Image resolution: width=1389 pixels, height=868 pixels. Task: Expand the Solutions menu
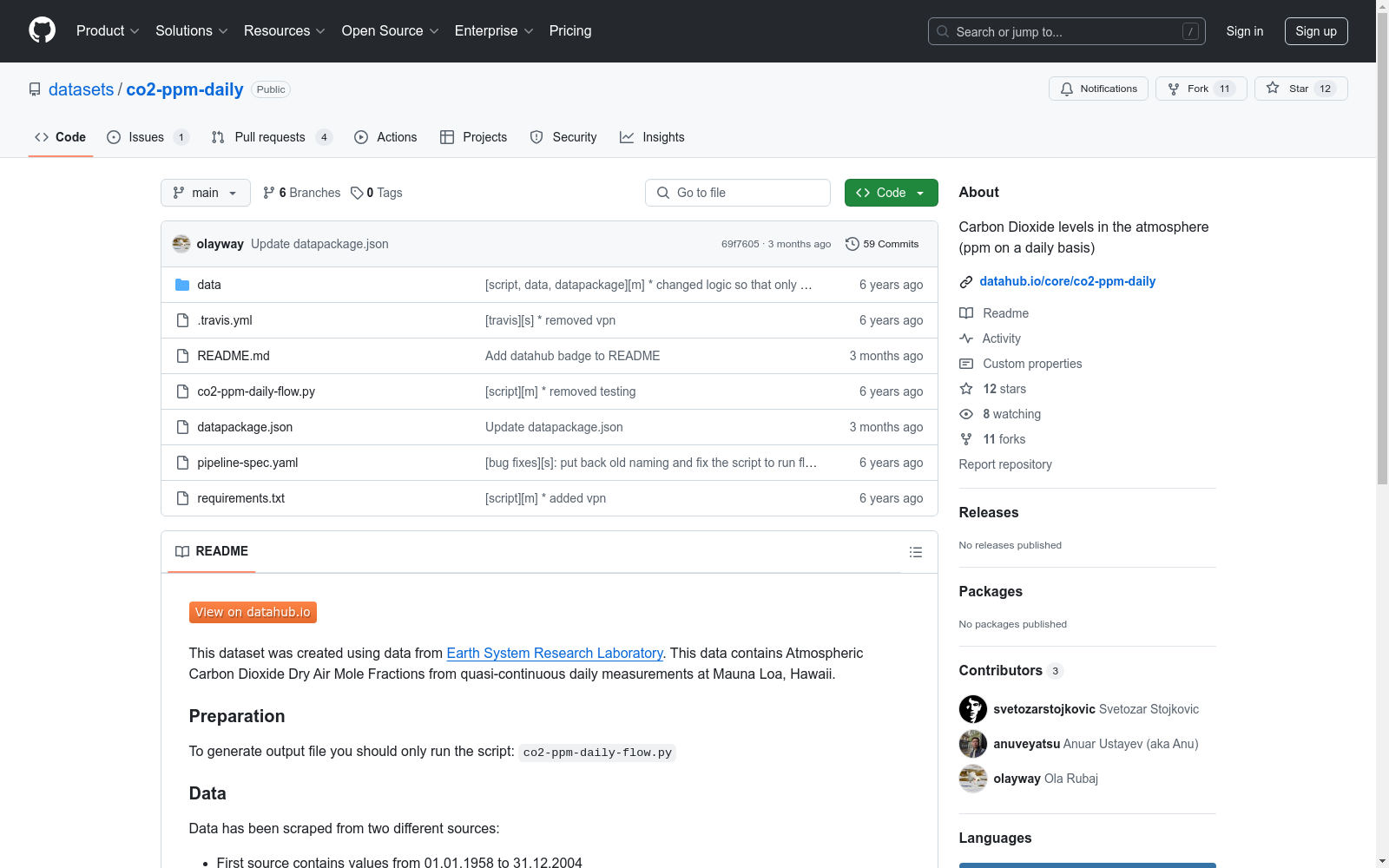tap(192, 30)
